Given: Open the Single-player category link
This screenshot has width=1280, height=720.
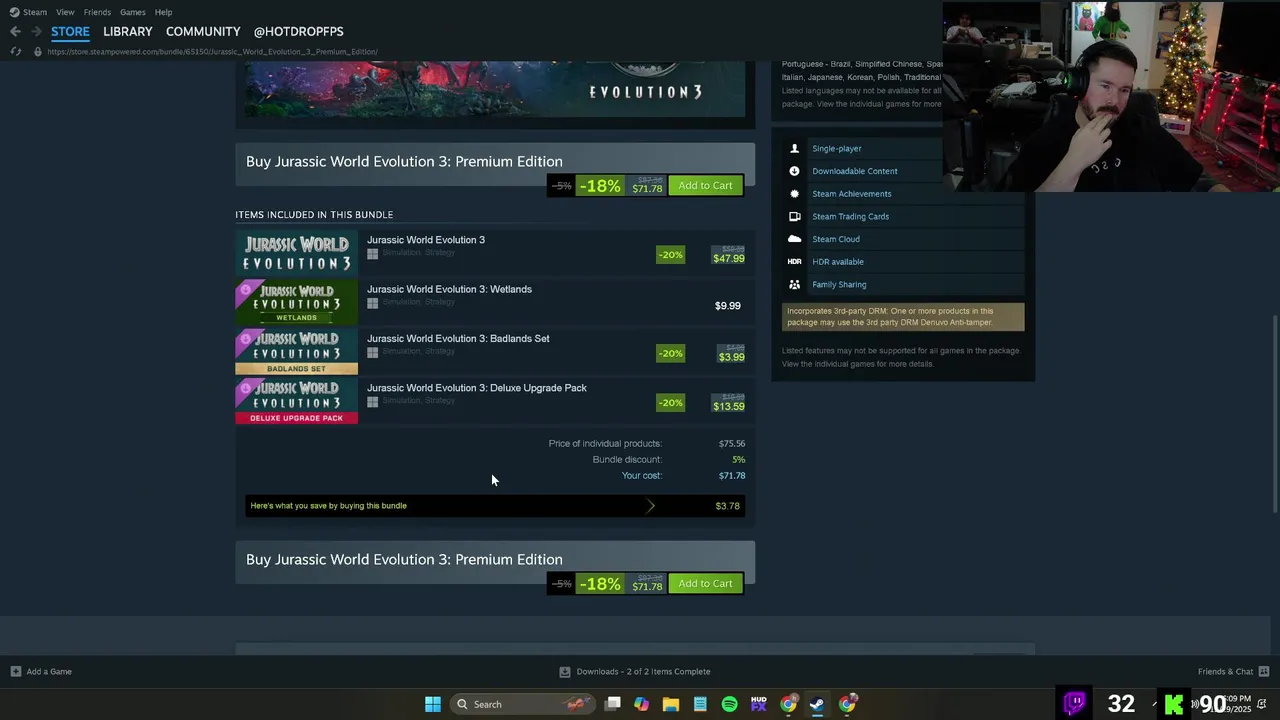Looking at the screenshot, I should click(837, 148).
